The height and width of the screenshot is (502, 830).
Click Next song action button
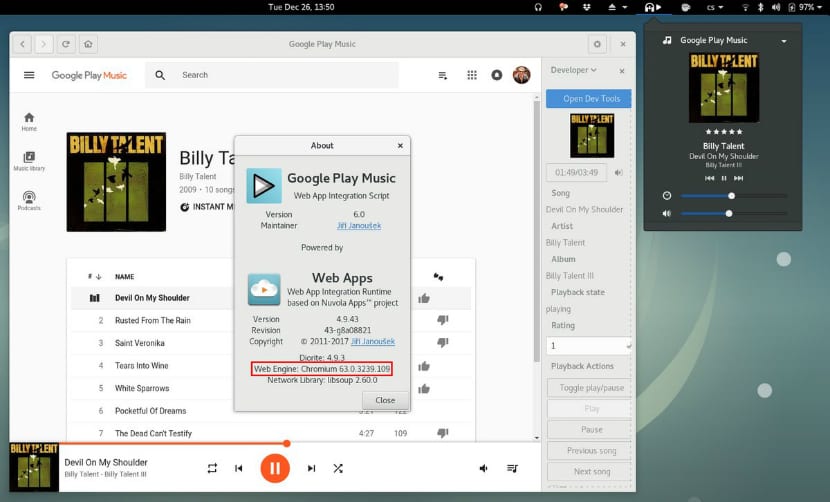[589, 471]
